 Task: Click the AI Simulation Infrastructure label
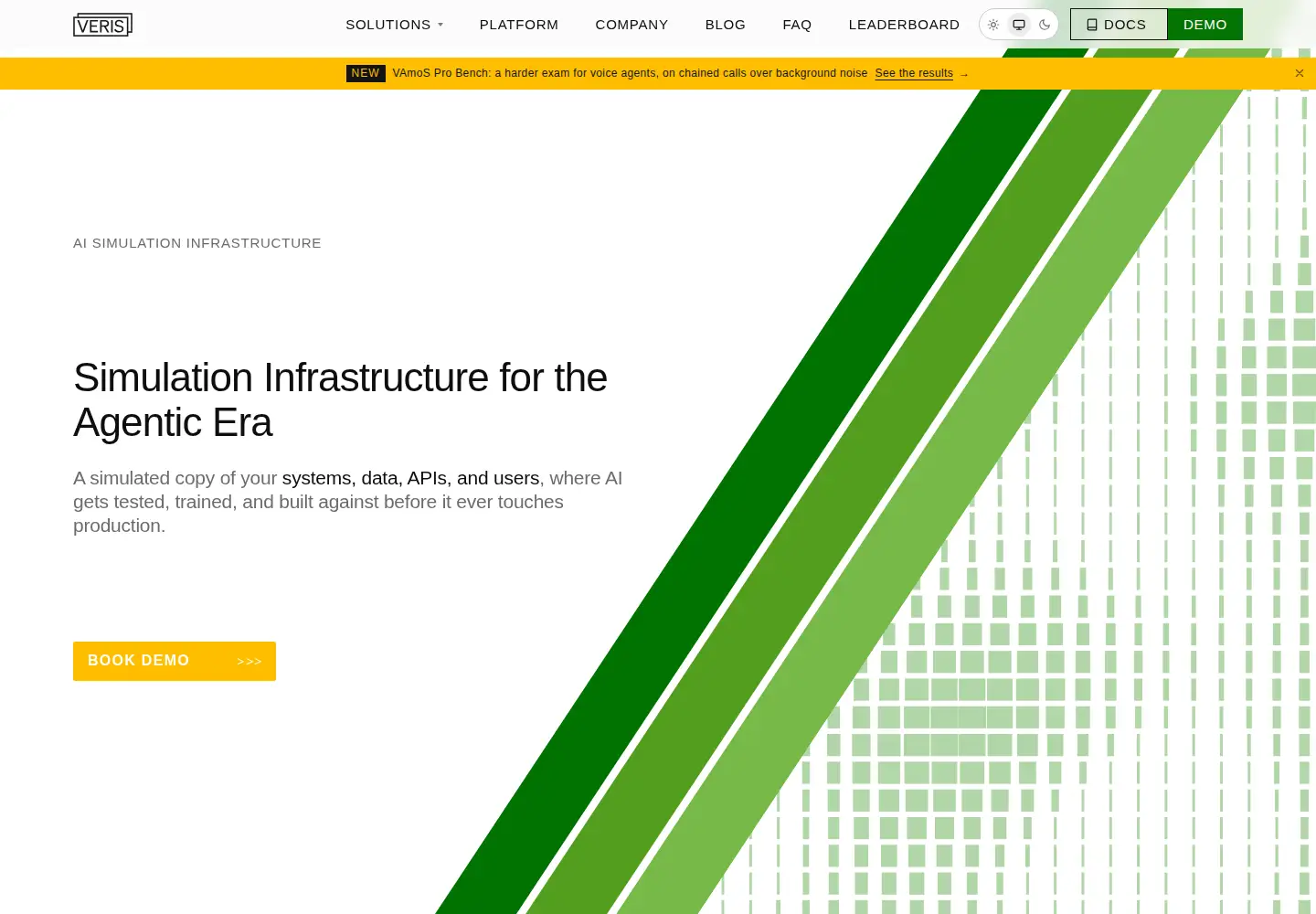pos(197,243)
